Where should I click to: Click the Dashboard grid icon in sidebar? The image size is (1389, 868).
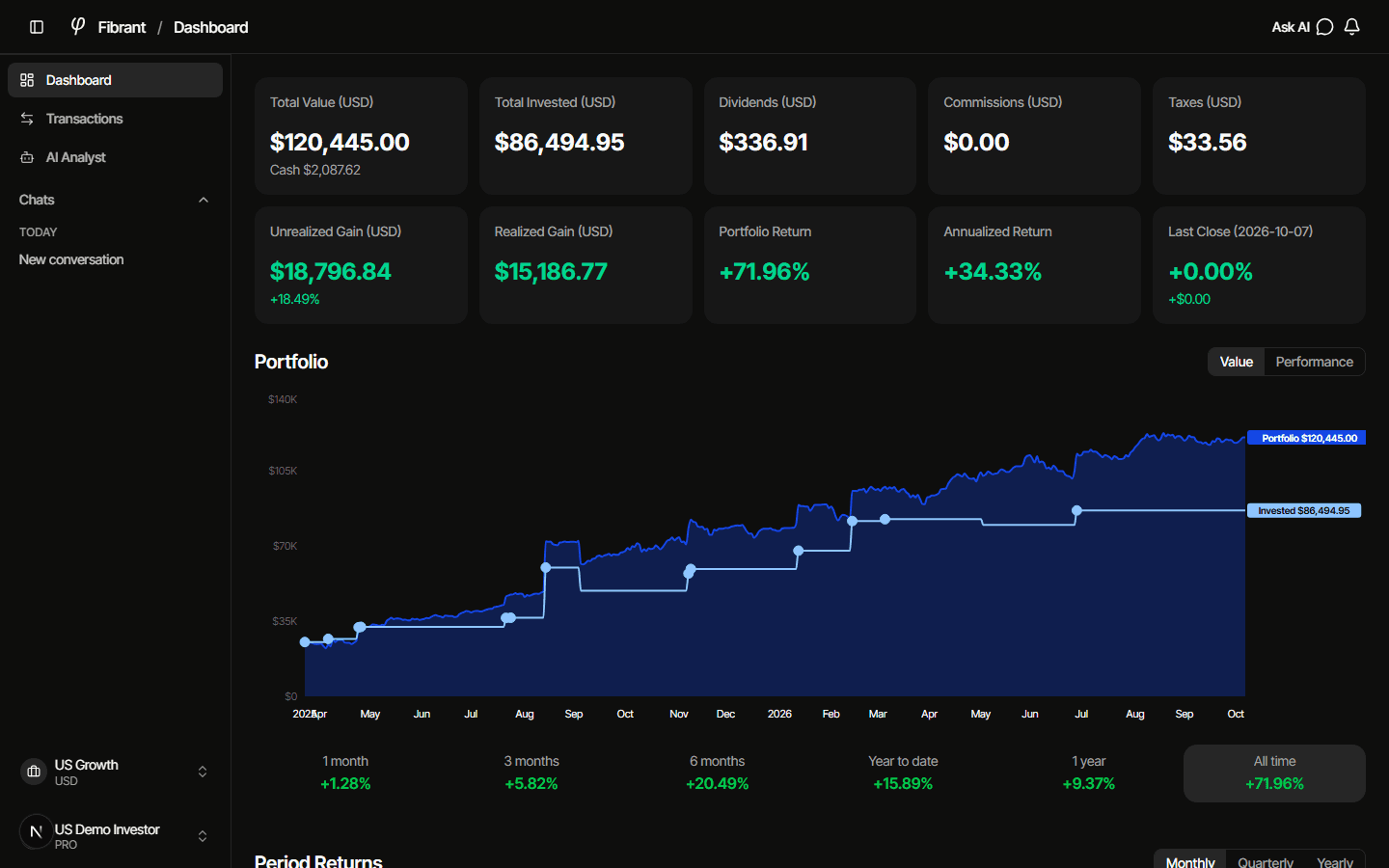coord(27,80)
